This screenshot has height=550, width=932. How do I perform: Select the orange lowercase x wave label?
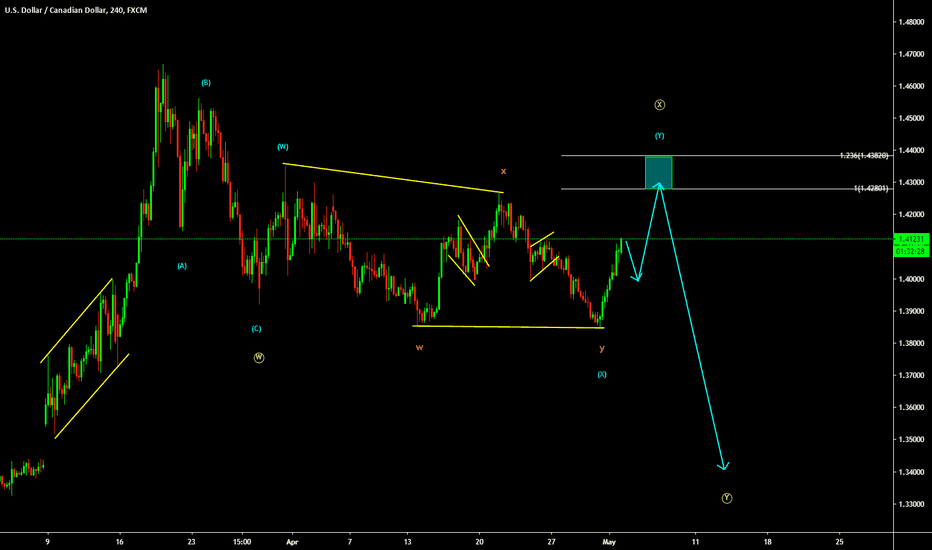(503, 171)
